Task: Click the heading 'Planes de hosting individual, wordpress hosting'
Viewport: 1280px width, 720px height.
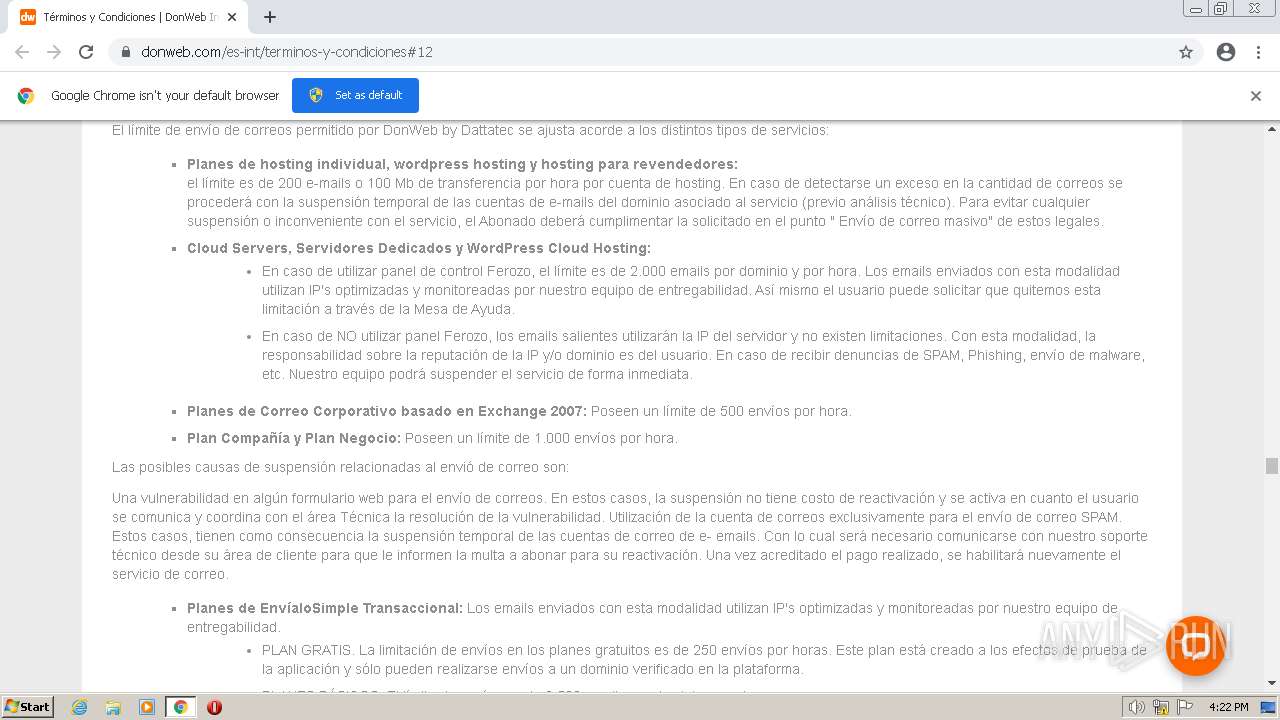Action: click(x=462, y=164)
